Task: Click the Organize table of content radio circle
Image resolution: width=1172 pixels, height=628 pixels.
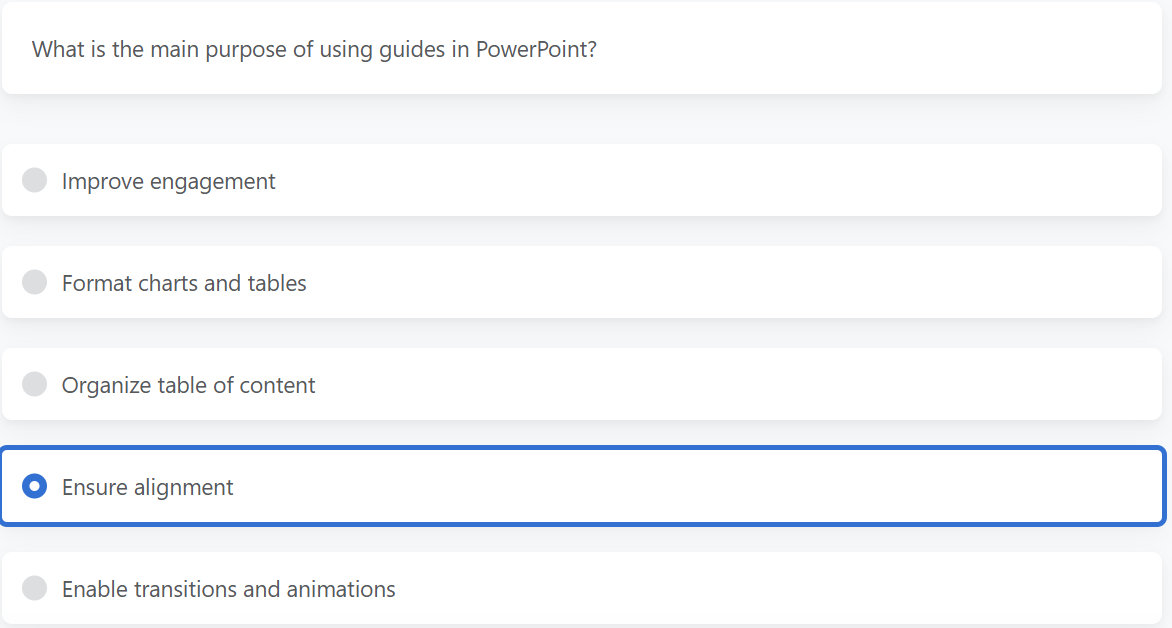Action: click(x=34, y=385)
